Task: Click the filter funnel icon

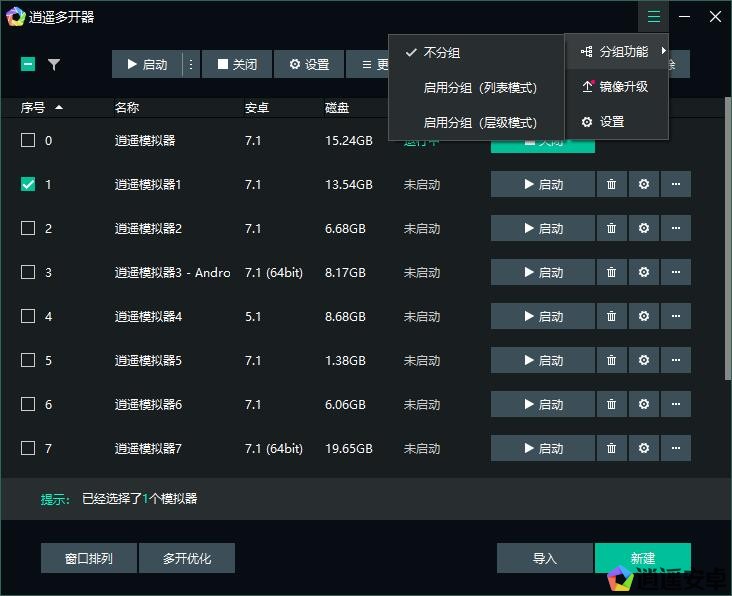Action: tap(54, 64)
